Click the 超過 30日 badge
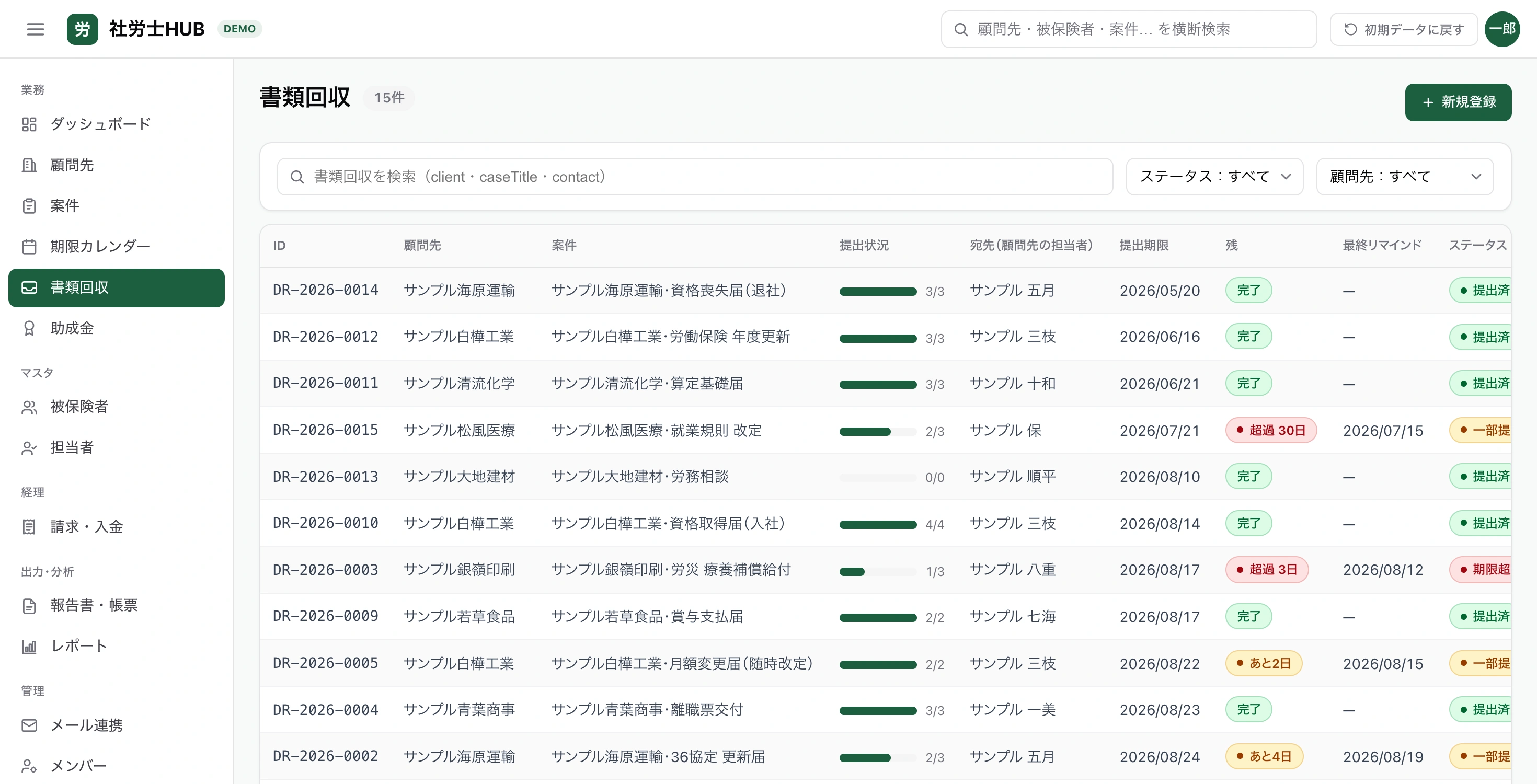 pos(1270,430)
